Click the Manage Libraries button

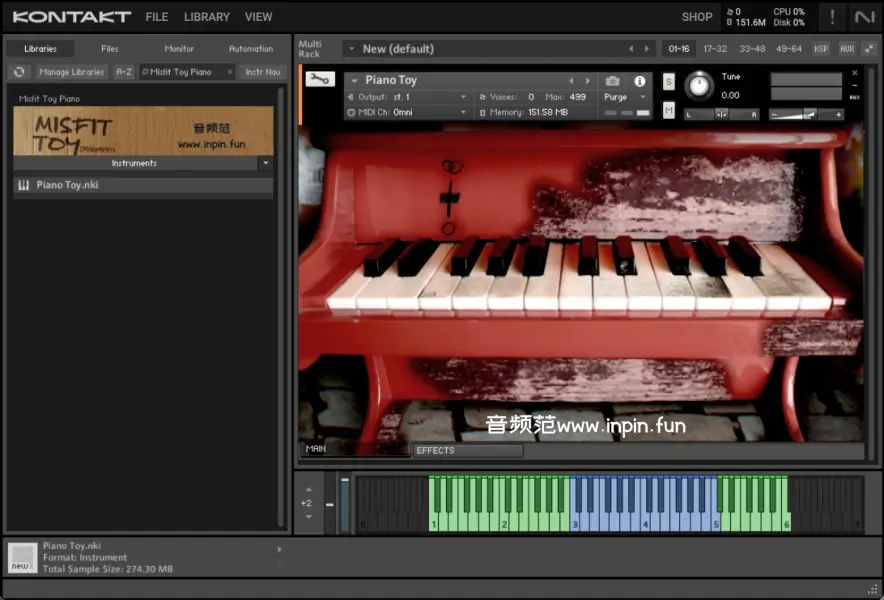72,72
